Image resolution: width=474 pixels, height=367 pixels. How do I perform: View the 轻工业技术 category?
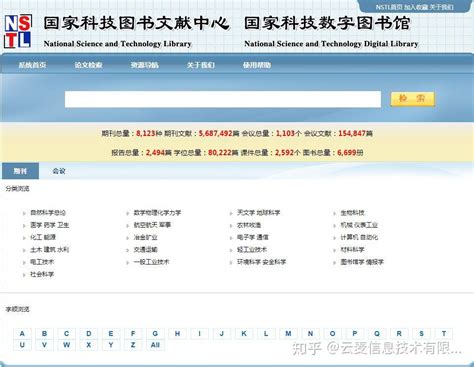pos(252,250)
